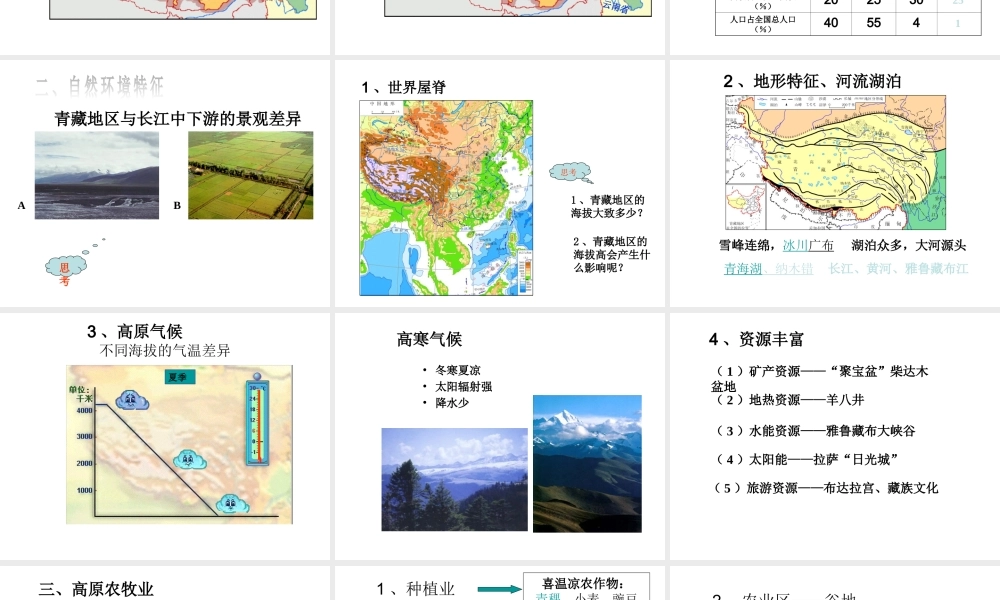Click question 2、青藏地区的海拔高会产生什么影响呢？
The image size is (1000, 600).
[611, 254]
